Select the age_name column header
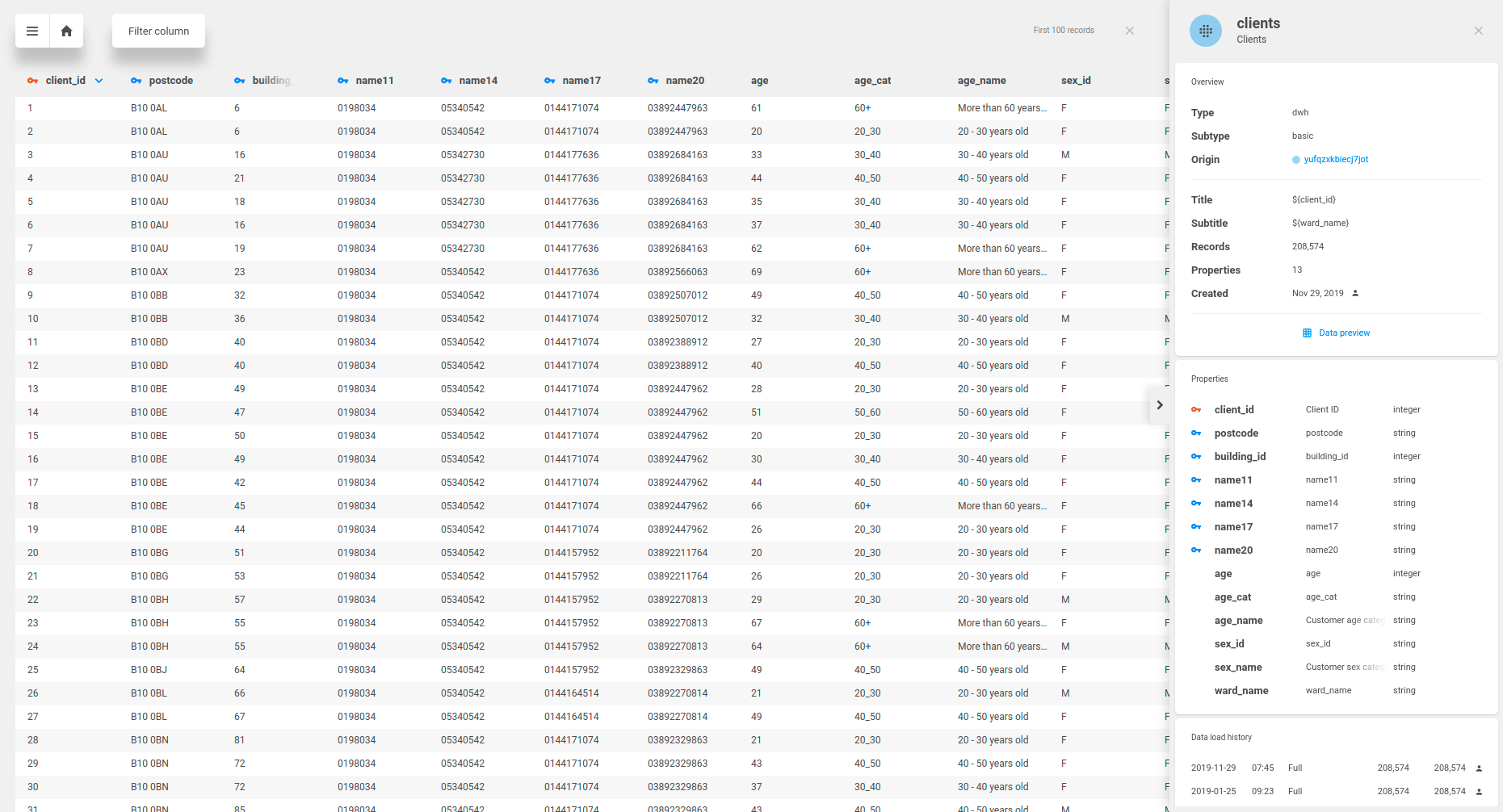Image resolution: width=1503 pixels, height=812 pixels. pos(981,81)
